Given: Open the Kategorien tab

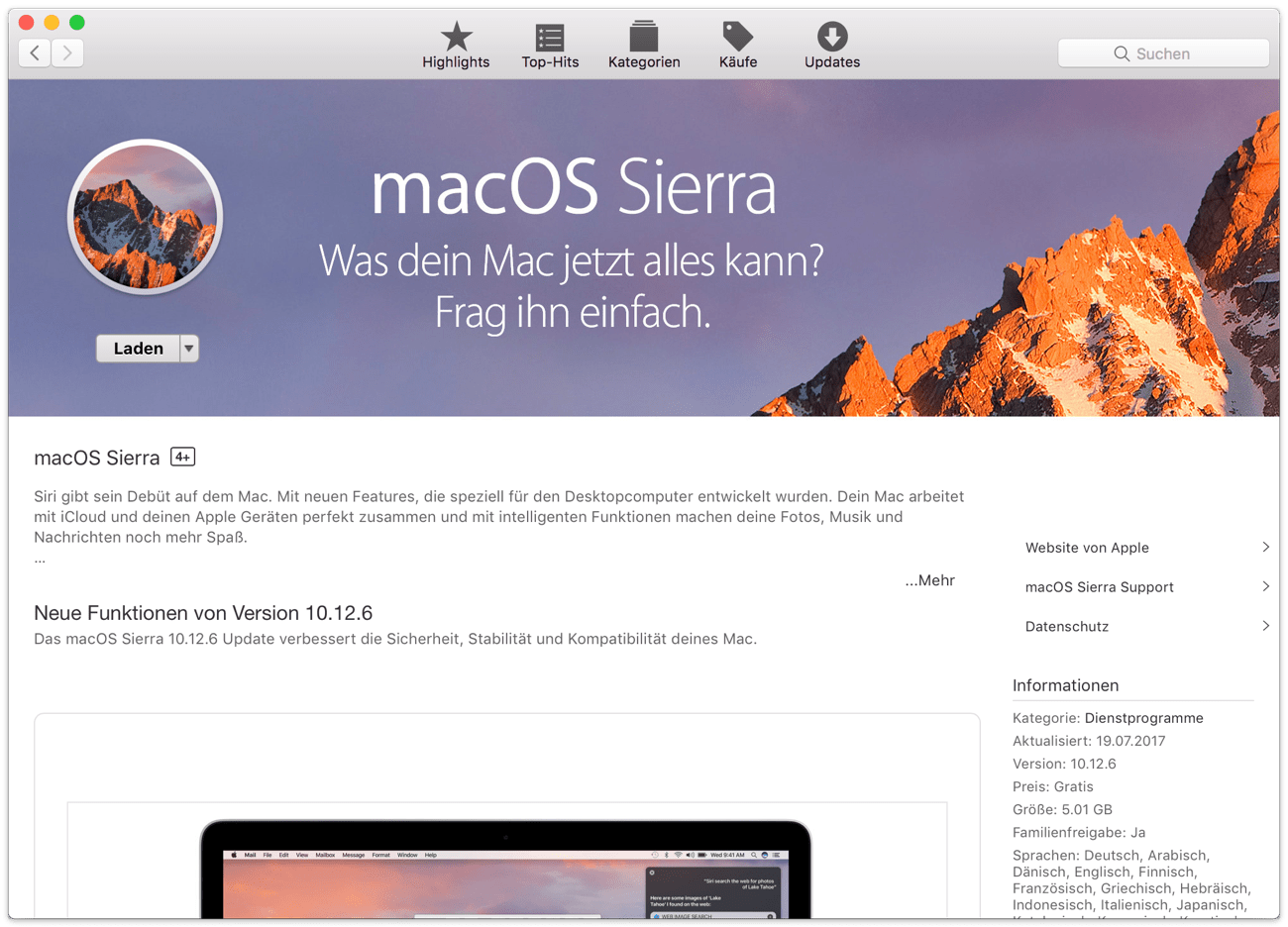Looking at the screenshot, I should pyautogui.click(x=644, y=46).
